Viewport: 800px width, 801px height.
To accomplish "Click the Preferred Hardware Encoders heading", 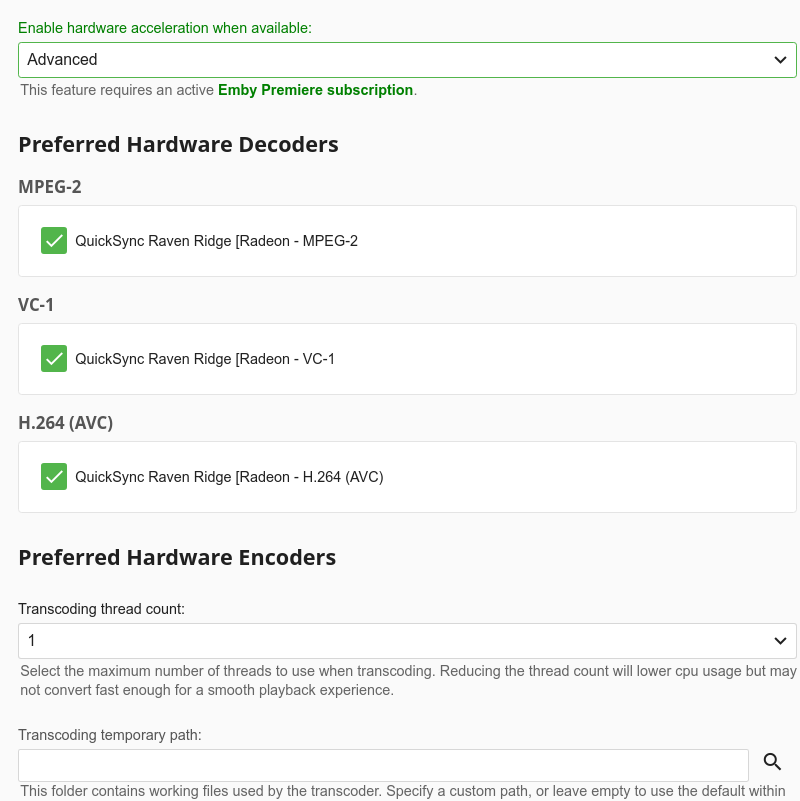I will click(177, 557).
